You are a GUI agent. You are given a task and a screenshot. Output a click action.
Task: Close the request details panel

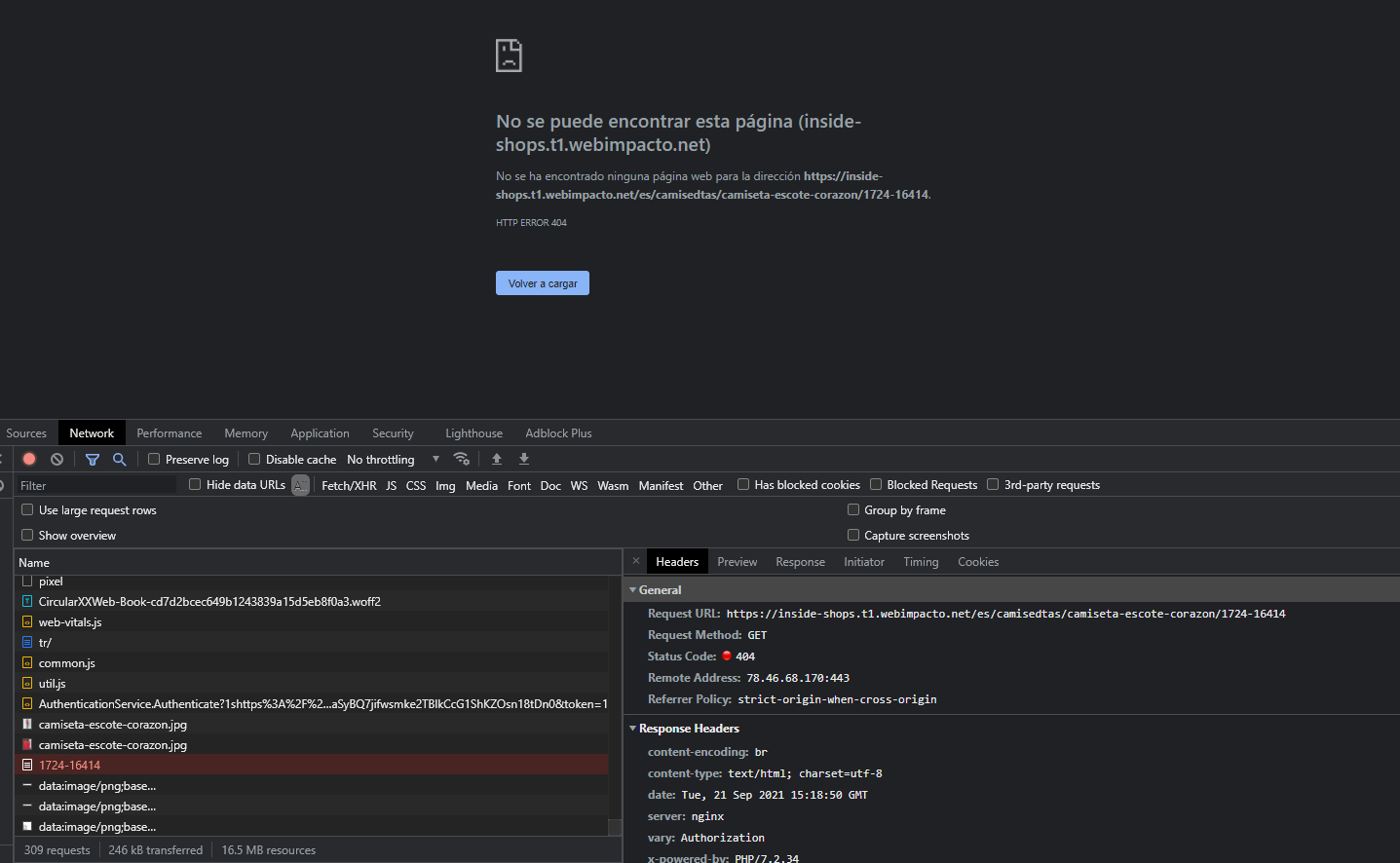pyautogui.click(x=636, y=561)
